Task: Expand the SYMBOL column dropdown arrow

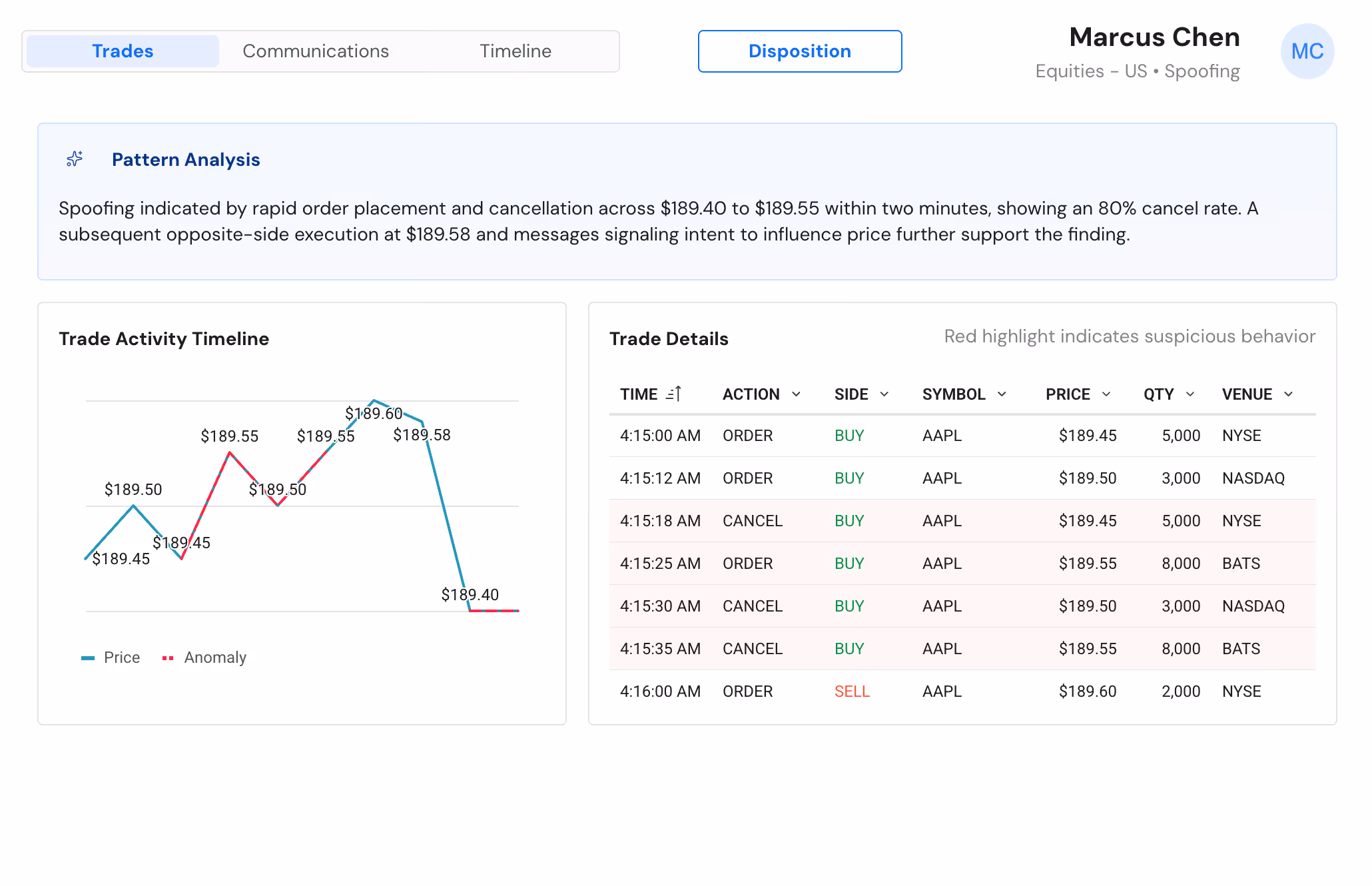Action: point(1002,394)
